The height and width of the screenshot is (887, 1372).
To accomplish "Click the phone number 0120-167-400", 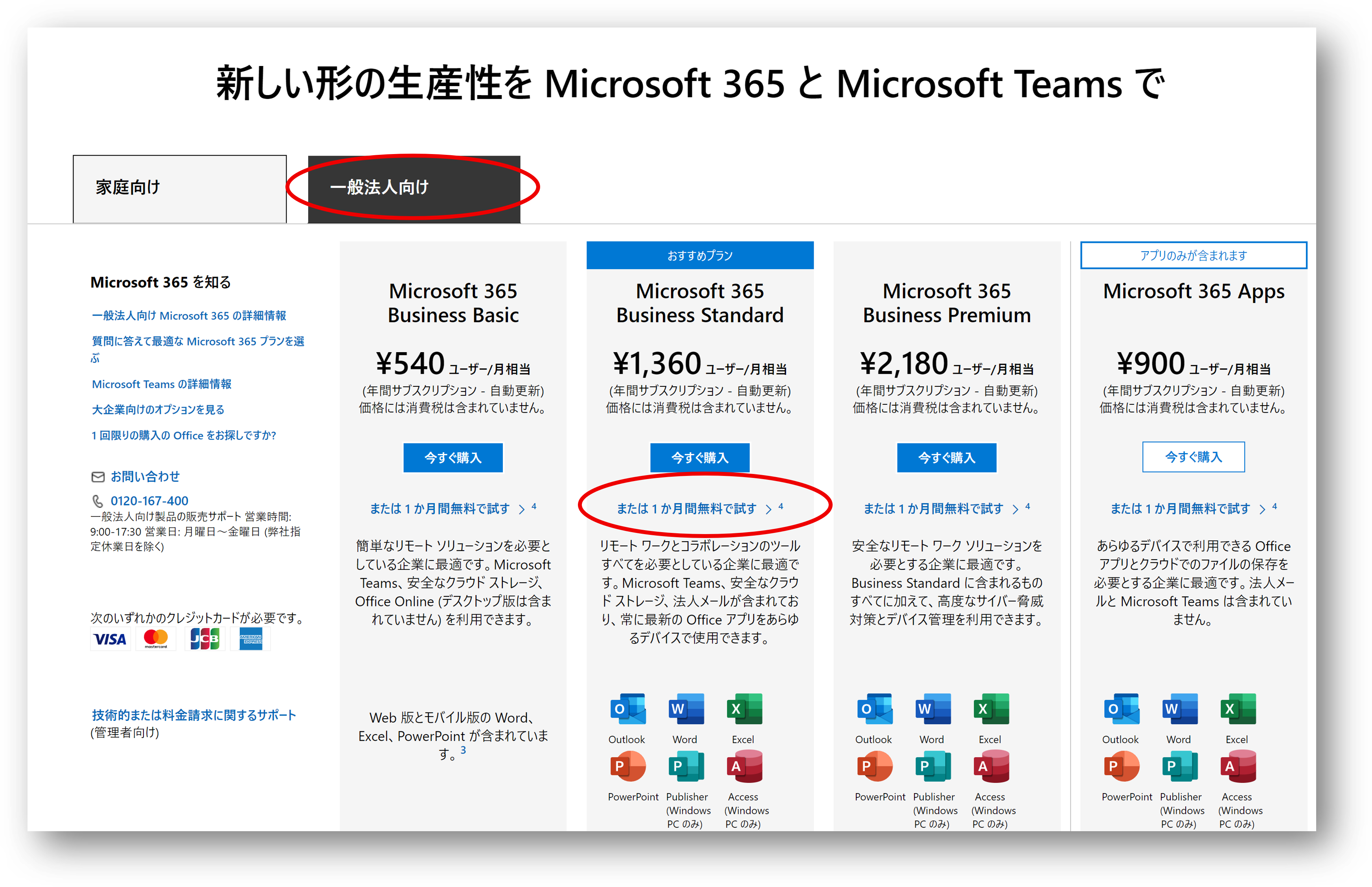I will click(x=149, y=501).
